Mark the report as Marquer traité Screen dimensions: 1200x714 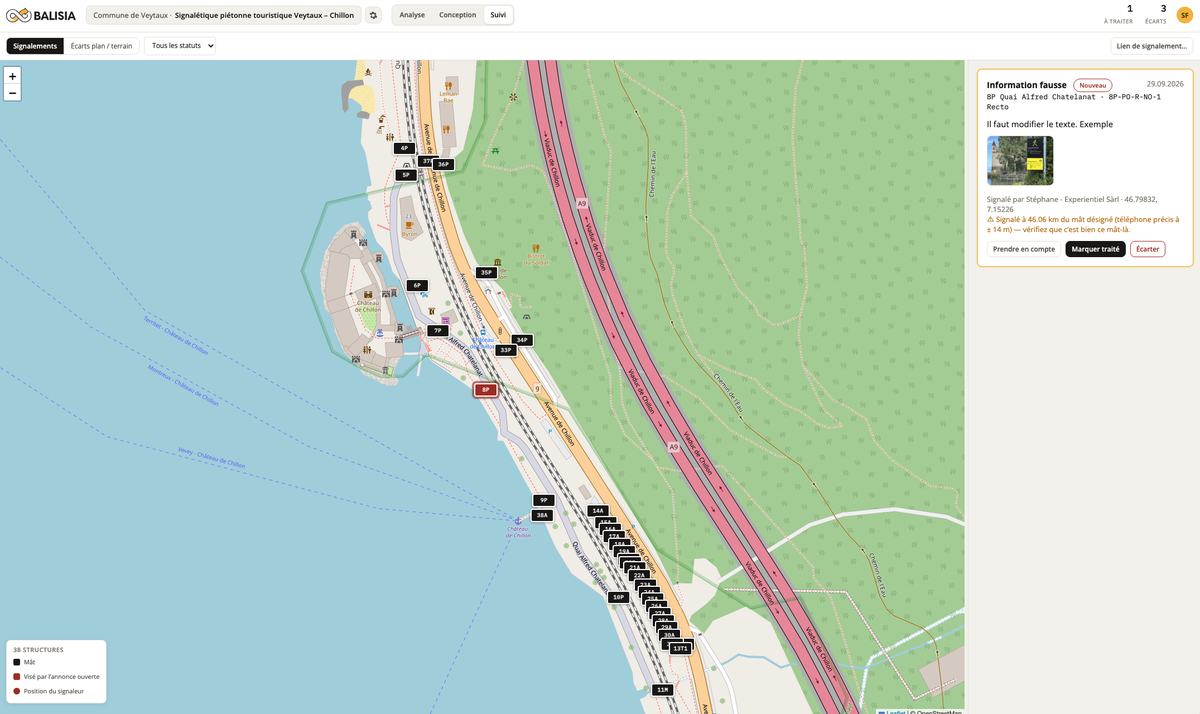pos(1096,249)
